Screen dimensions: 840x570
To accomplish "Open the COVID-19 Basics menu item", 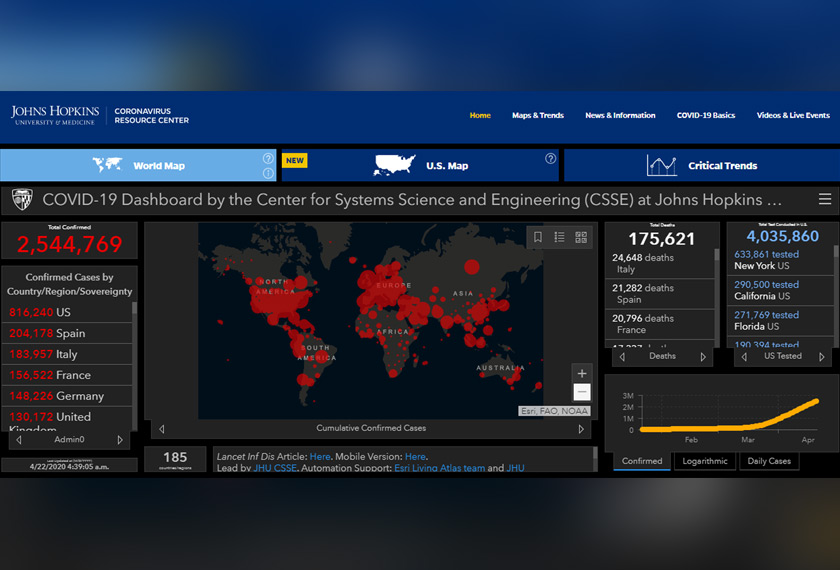I will (705, 115).
